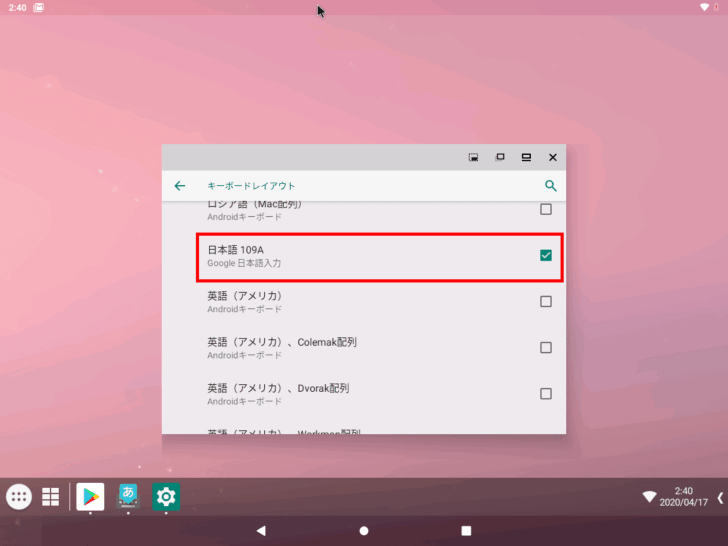Maximize the keyboard layout window
The width and height of the screenshot is (728, 546).
pos(526,157)
